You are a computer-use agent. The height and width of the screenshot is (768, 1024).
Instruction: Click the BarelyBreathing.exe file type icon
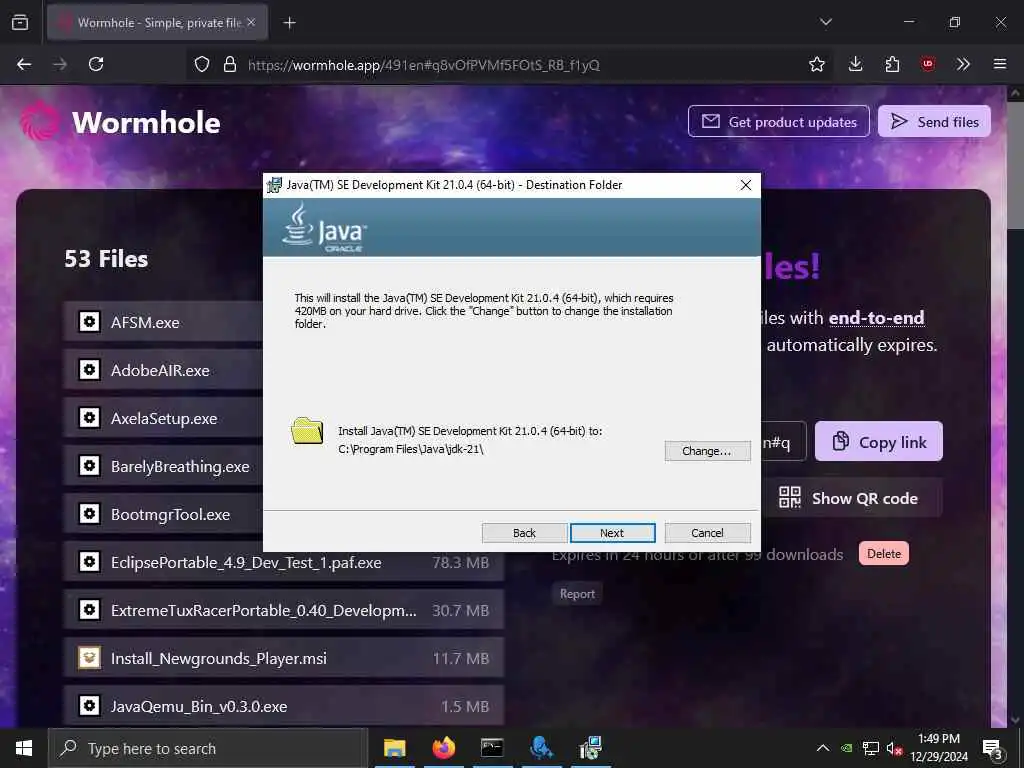click(89, 466)
